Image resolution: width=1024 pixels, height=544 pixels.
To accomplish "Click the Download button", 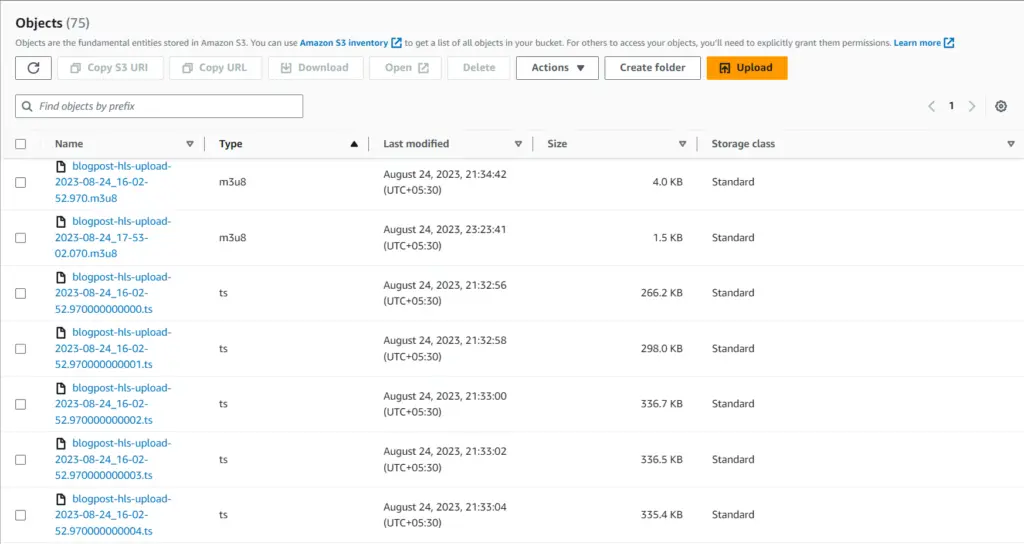I will click(x=315, y=68).
